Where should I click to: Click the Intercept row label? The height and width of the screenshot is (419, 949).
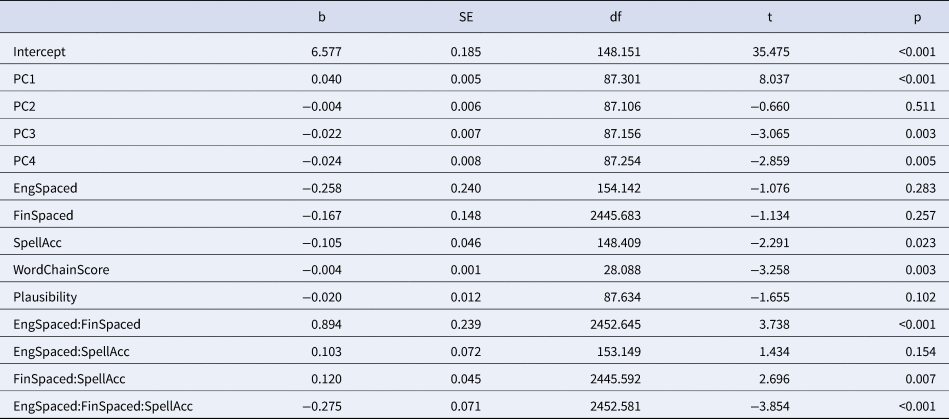click(39, 52)
